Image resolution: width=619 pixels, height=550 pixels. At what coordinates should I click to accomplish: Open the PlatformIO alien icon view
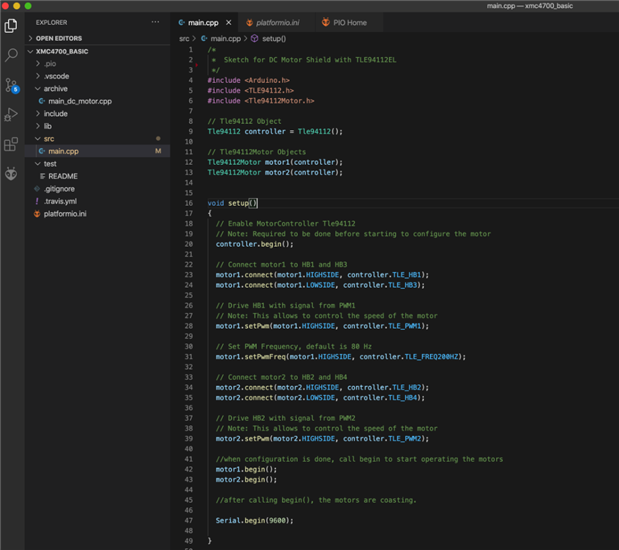pyautogui.click(x=11, y=173)
